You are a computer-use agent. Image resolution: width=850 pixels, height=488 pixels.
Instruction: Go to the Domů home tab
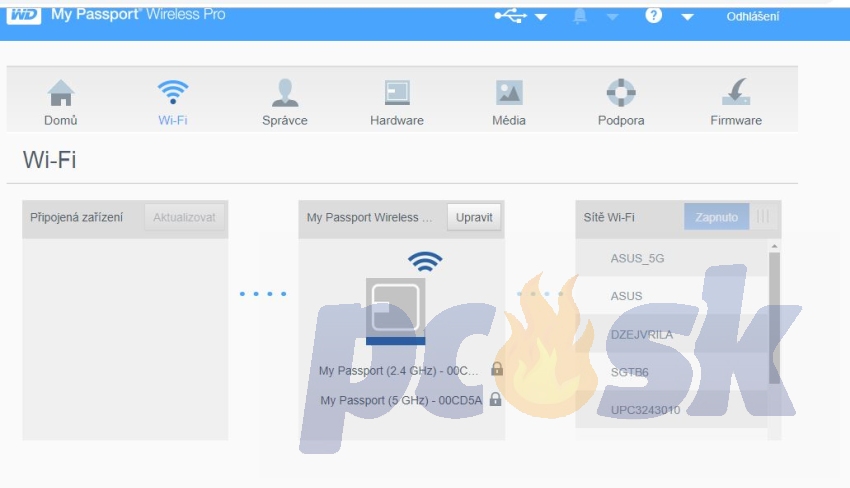pyautogui.click(x=61, y=102)
